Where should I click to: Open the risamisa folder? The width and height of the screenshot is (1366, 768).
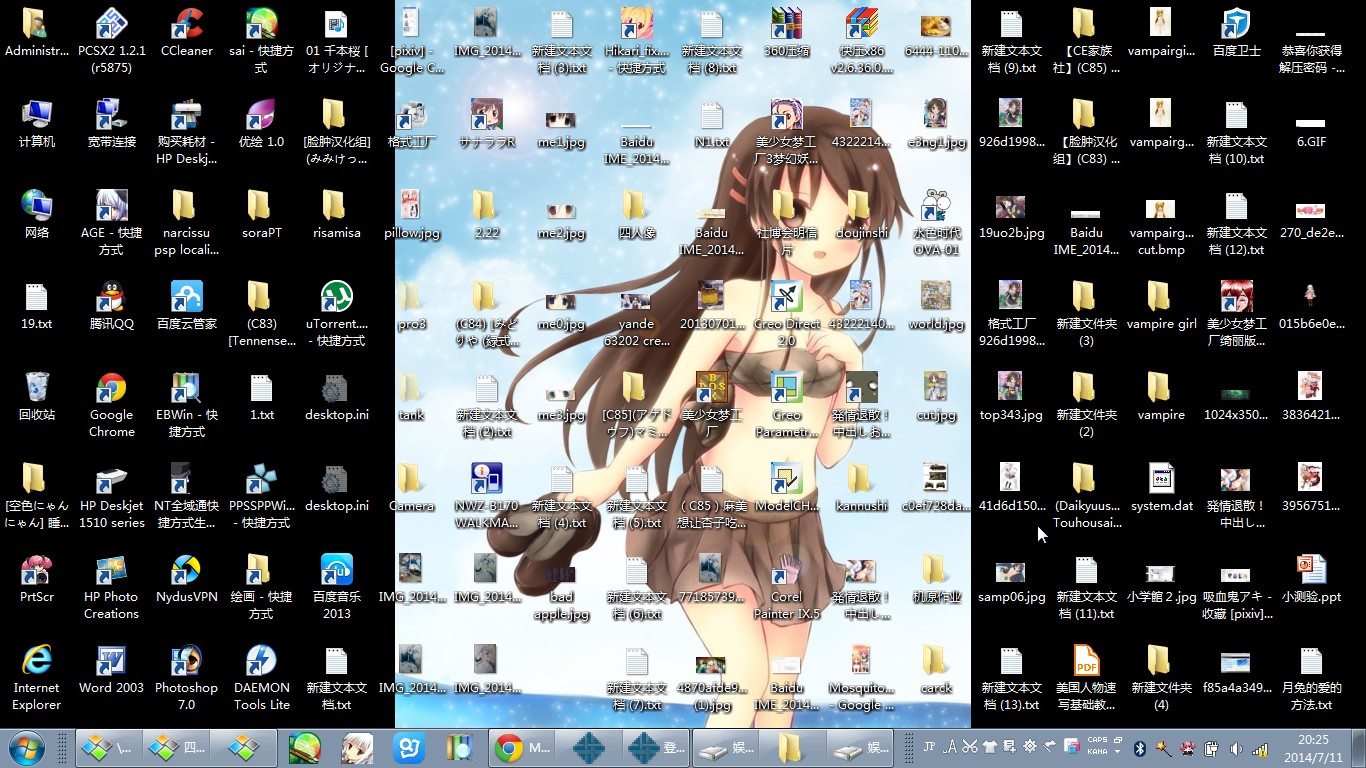(x=336, y=205)
